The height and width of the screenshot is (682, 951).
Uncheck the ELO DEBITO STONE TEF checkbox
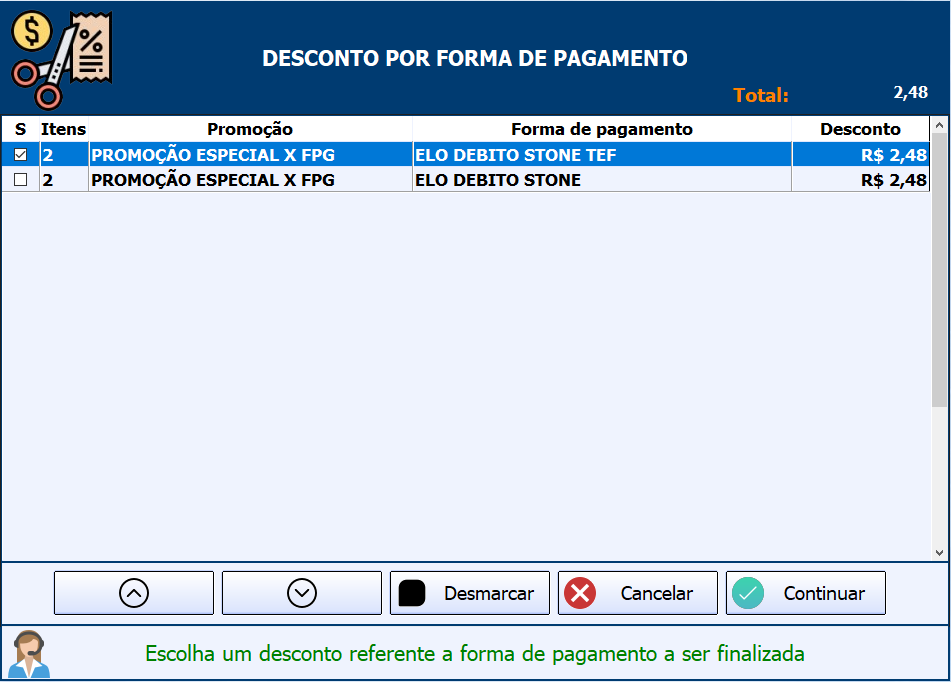pos(20,155)
